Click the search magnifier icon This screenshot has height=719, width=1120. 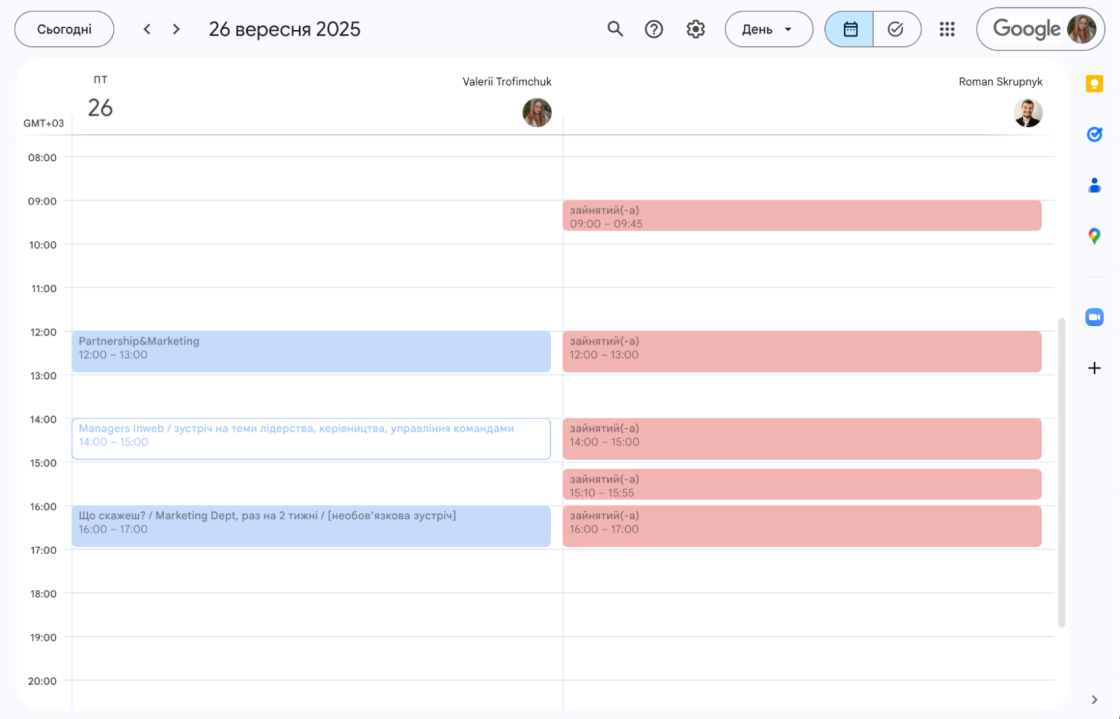point(615,29)
